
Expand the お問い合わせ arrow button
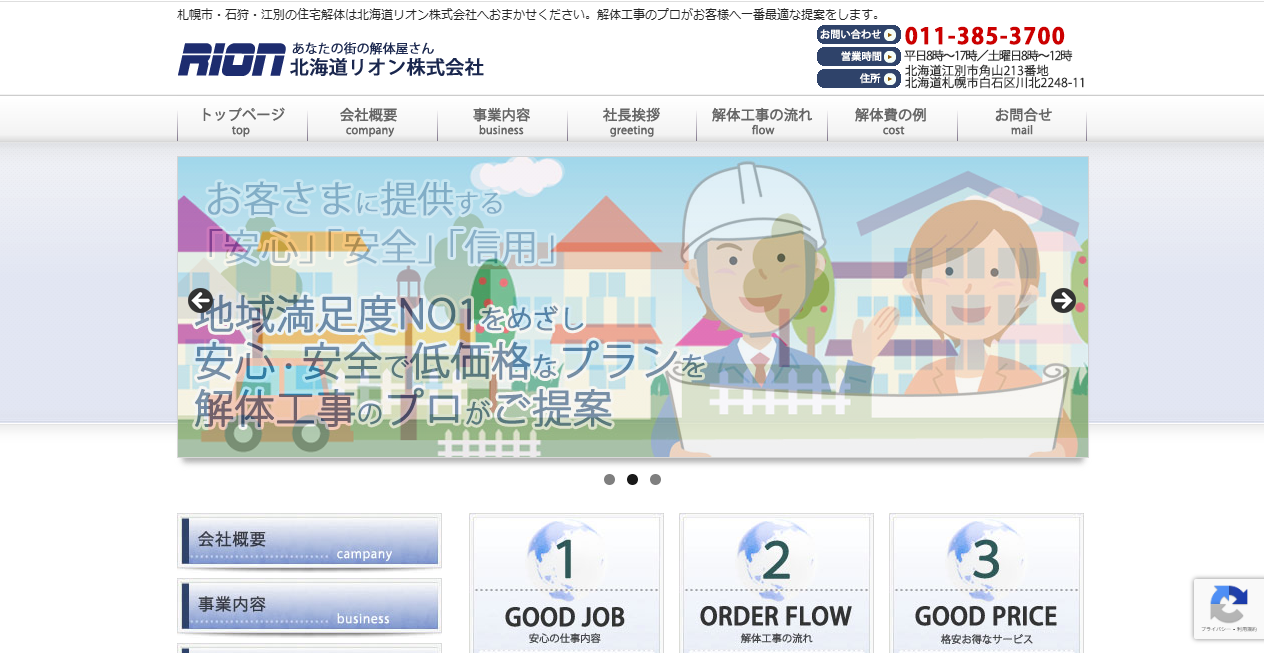coord(889,33)
